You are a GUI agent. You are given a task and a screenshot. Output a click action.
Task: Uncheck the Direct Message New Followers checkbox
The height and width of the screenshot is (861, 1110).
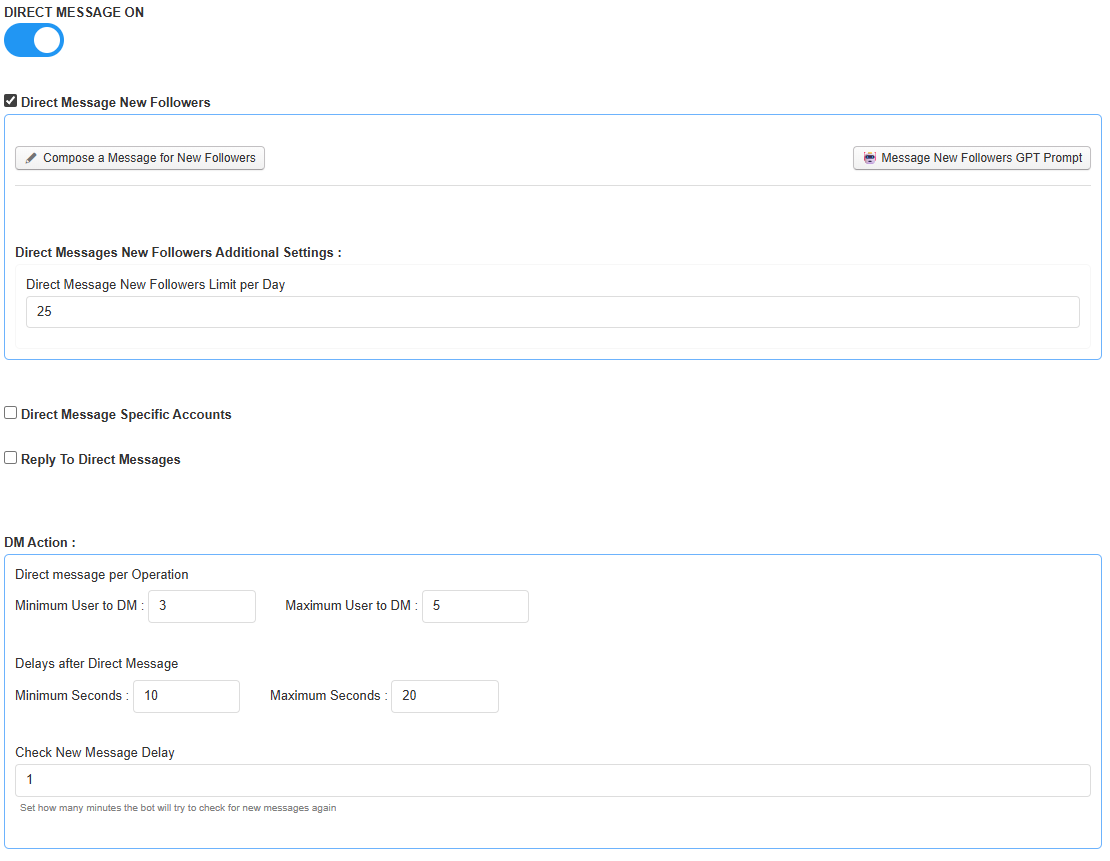(x=11, y=101)
